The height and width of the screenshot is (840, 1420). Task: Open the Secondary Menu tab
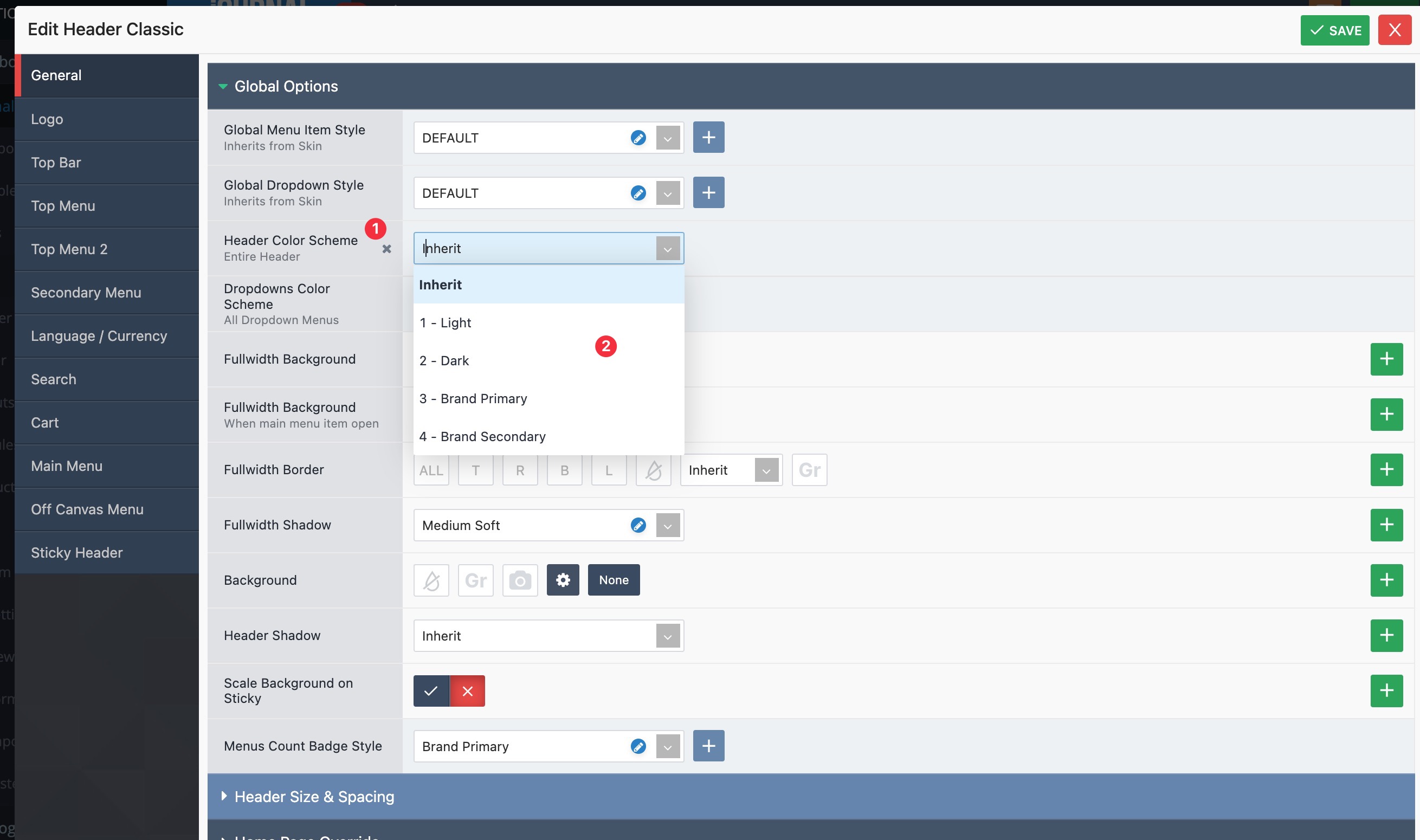[x=106, y=293]
